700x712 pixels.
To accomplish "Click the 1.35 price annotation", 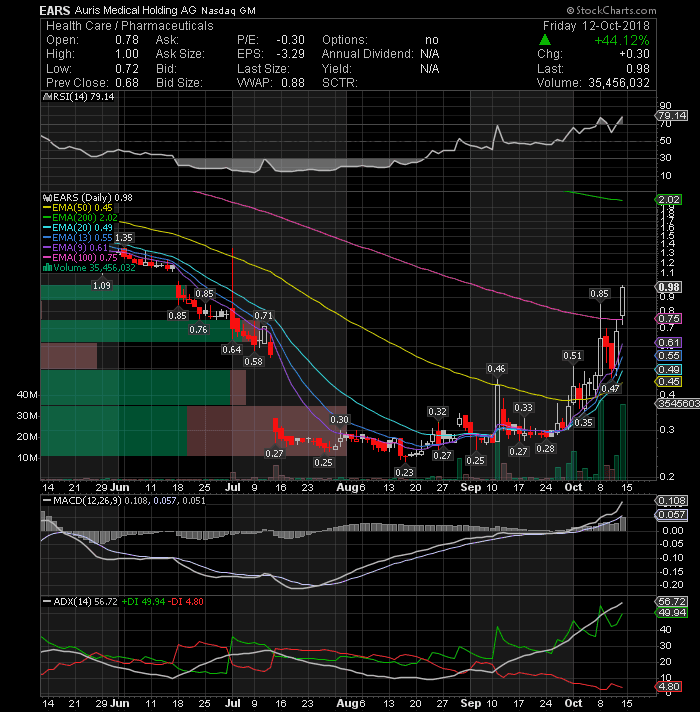I will [x=123, y=238].
